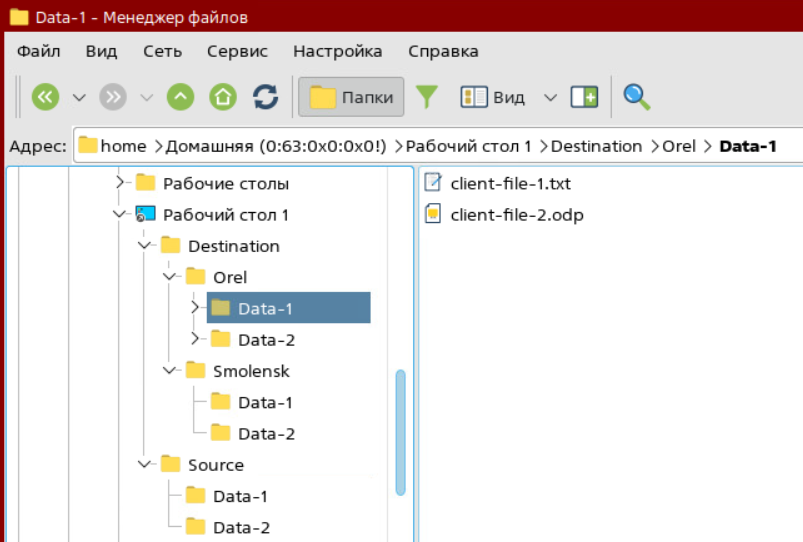Viewport: 803px width, 542px height.
Task: Go to the home folder icon
Action: coord(223,97)
